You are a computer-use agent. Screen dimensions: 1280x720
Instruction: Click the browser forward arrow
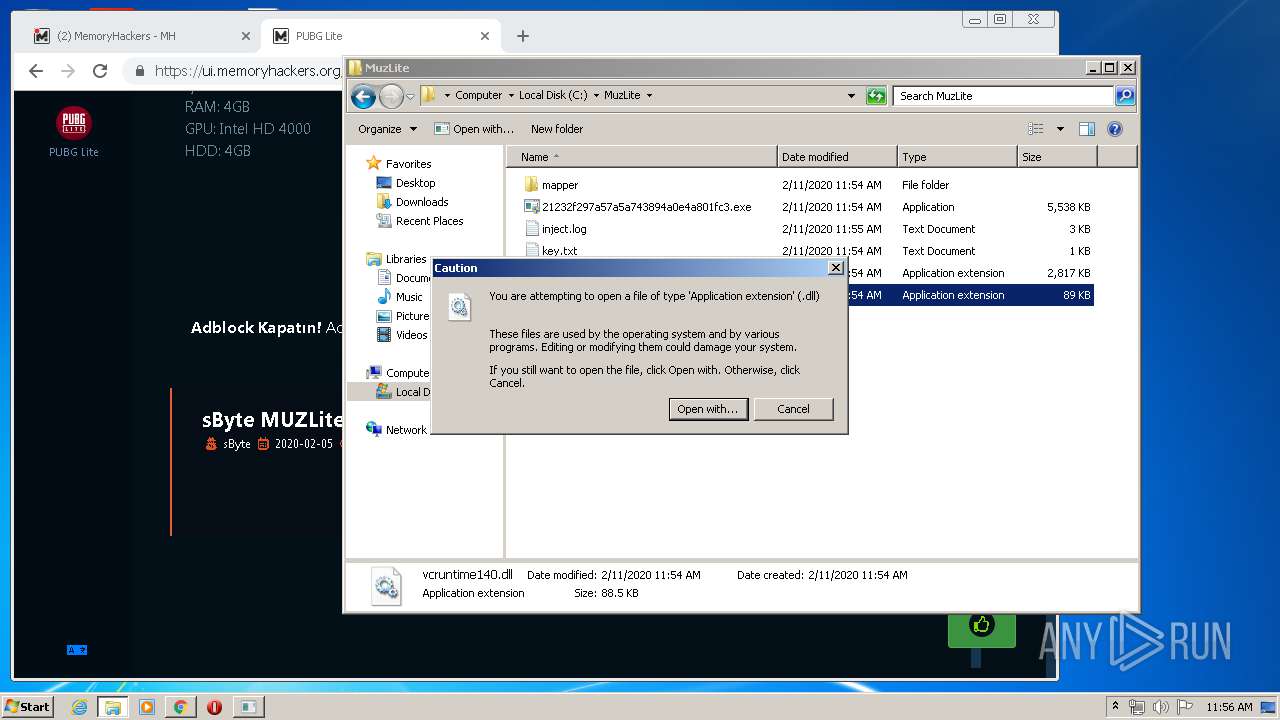coord(68,71)
